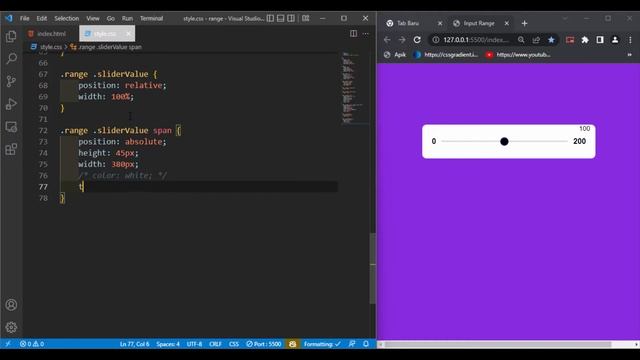This screenshot has height=360, width=640.
Task: Click the feedback icon in status bar
Action: click(352, 344)
